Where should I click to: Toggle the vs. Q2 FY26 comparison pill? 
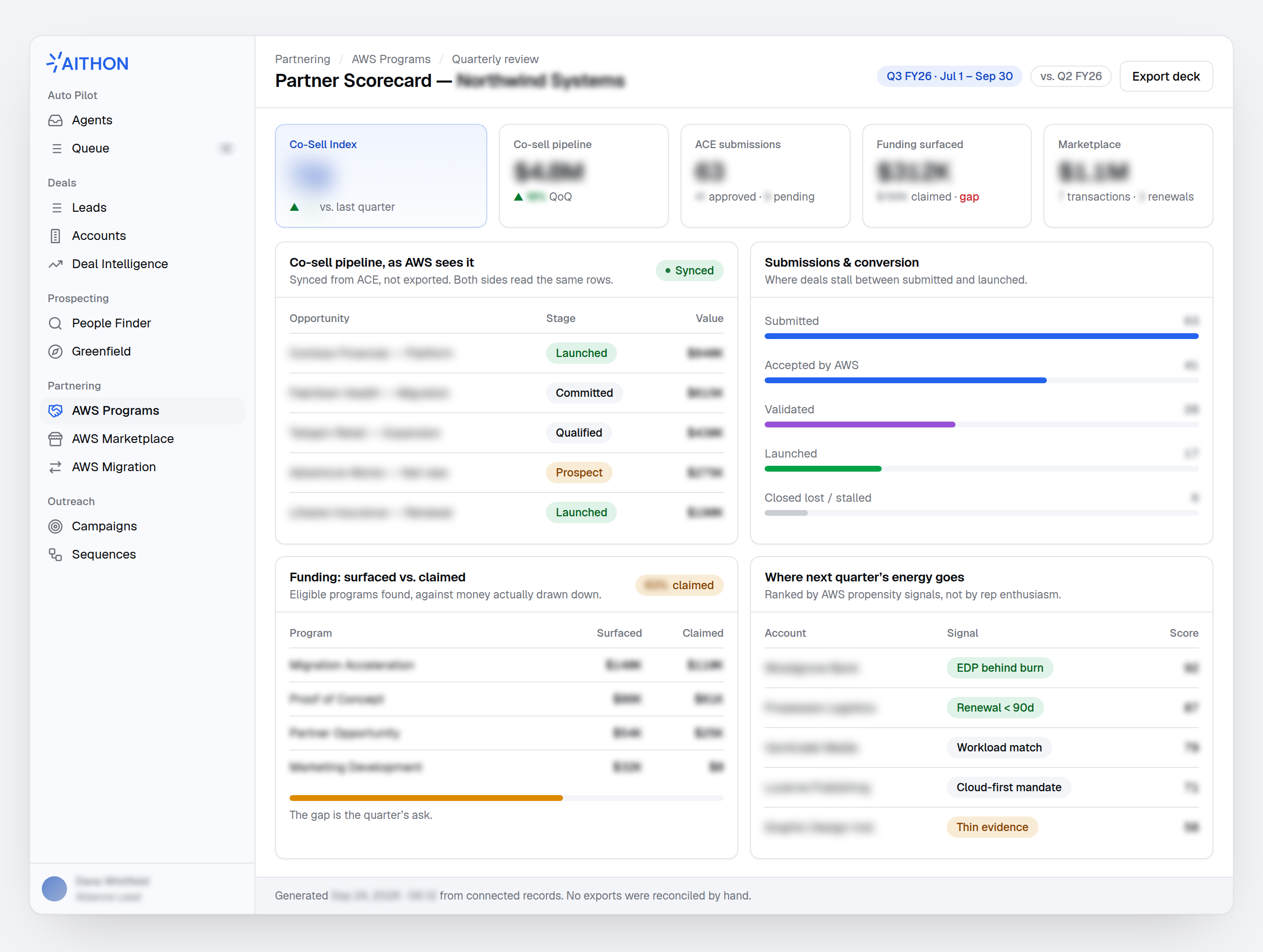(1071, 76)
